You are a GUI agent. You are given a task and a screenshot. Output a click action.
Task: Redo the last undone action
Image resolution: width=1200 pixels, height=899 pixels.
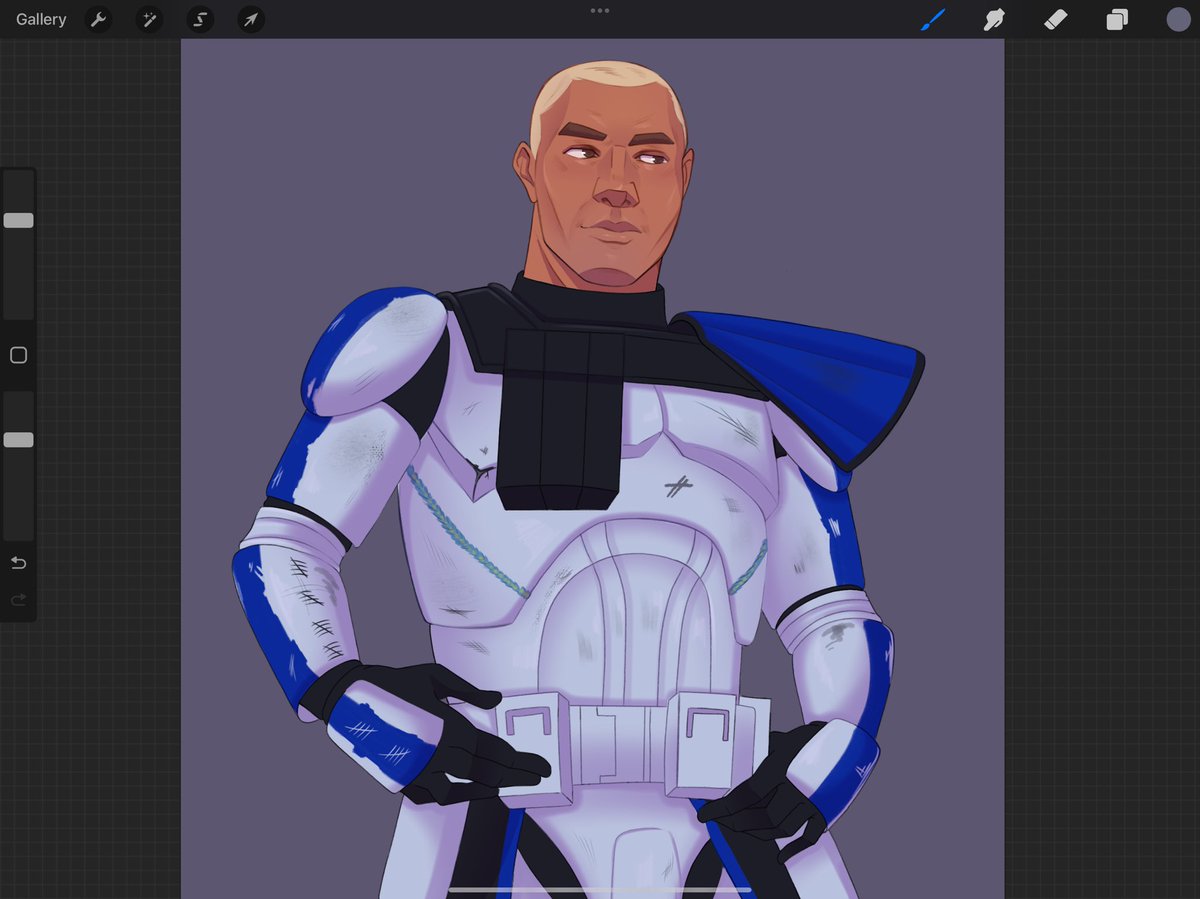pyautogui.click(x=18, y=600)
